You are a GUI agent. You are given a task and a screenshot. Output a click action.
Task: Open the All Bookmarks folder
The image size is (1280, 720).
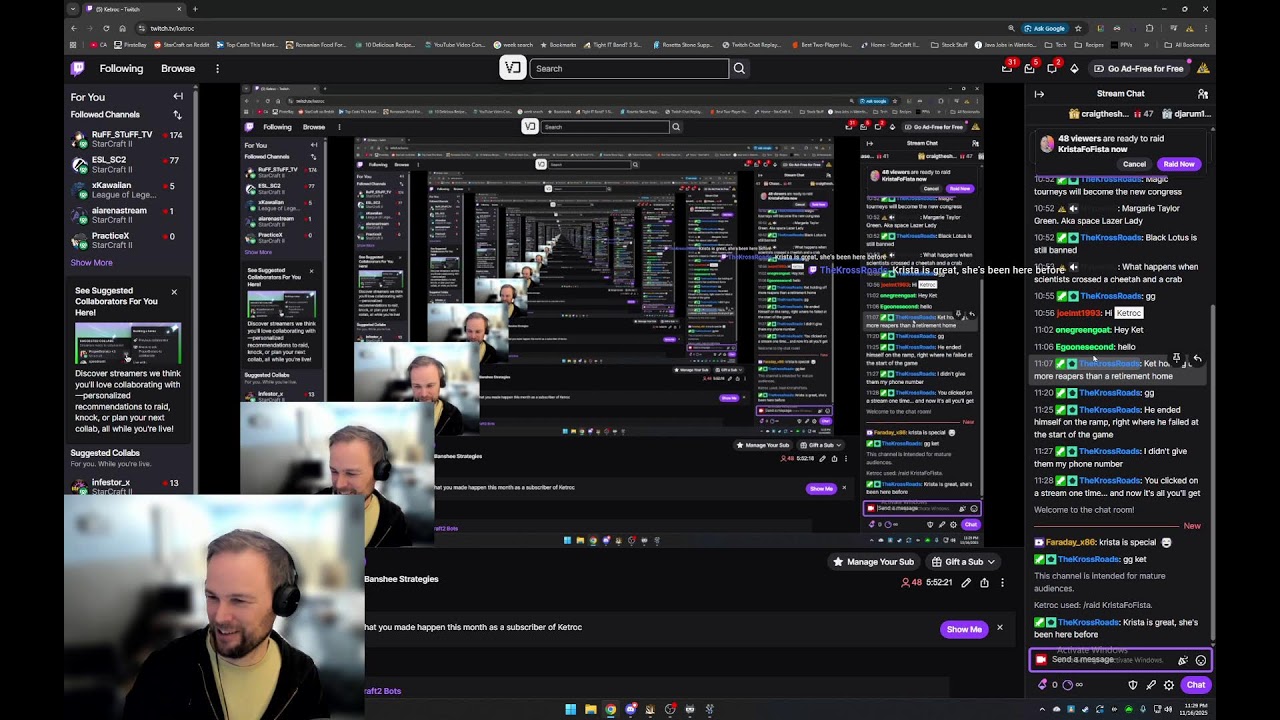click(x=1187, y=45)
